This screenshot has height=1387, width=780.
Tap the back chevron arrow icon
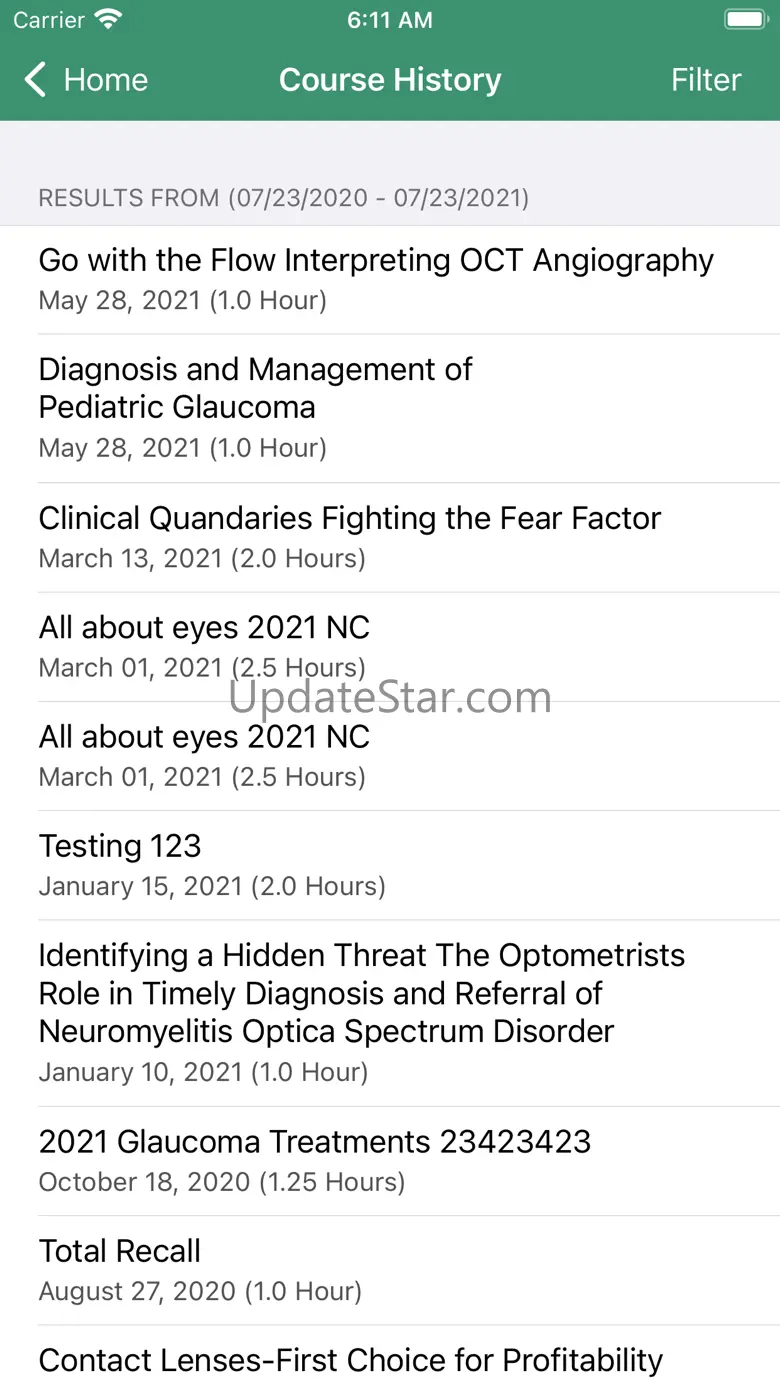tap(35, 80)
